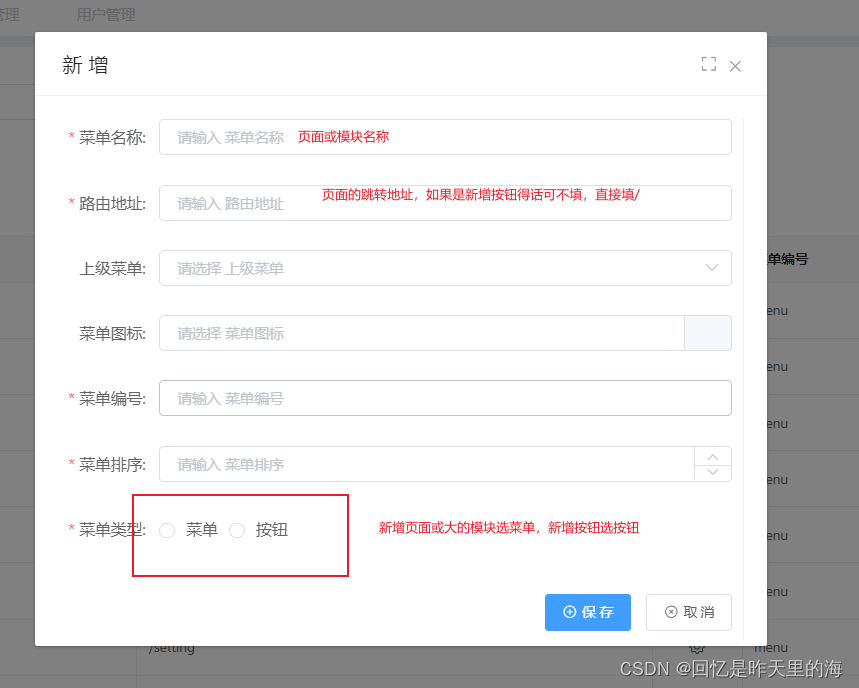Increase 菜单排序 with up arrow
This screenshot has height=688, width=859.
[x=713, y=456]
